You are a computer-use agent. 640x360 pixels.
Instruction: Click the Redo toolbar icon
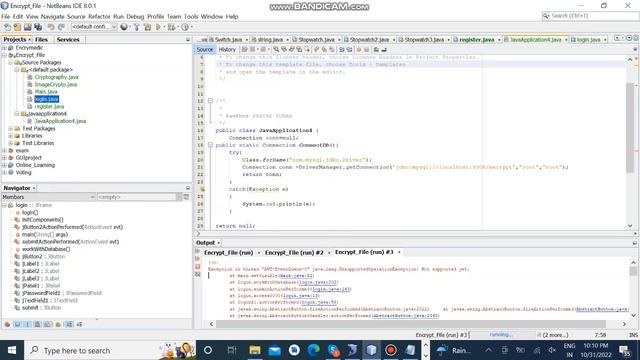pyautogui.click(x=61, y=27)
